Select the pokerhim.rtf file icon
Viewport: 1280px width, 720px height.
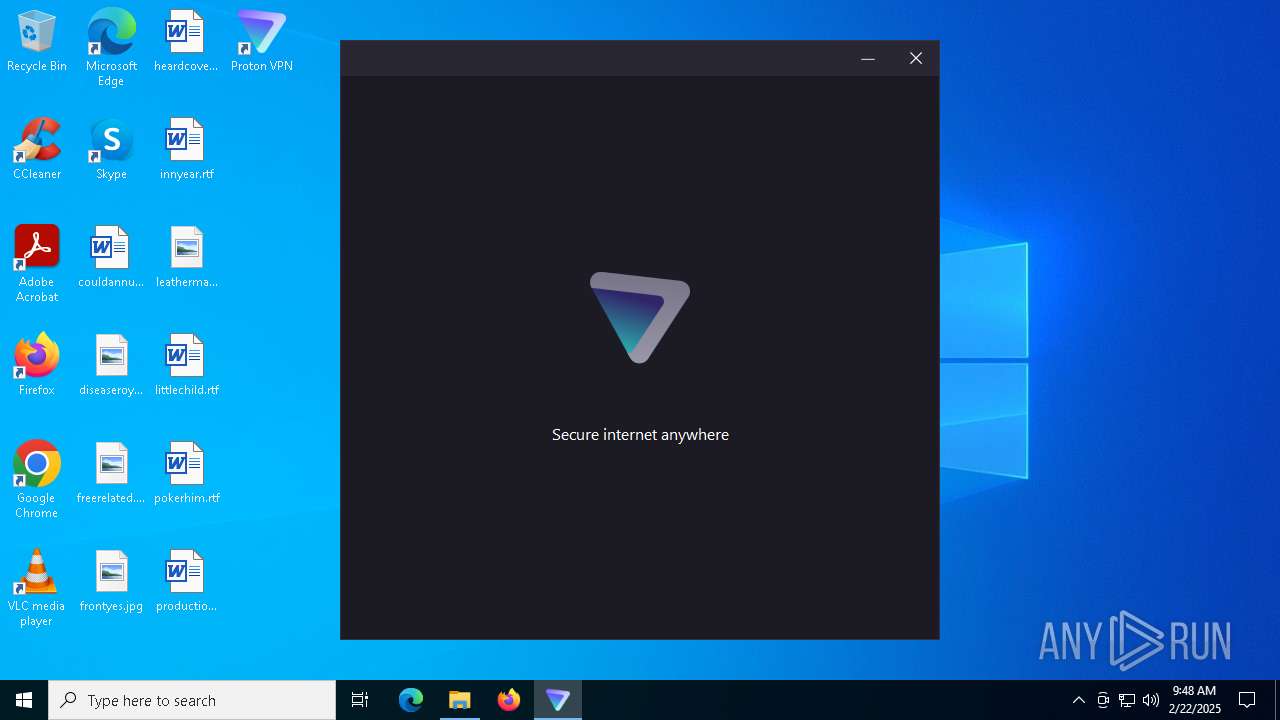tap(186, 473)
